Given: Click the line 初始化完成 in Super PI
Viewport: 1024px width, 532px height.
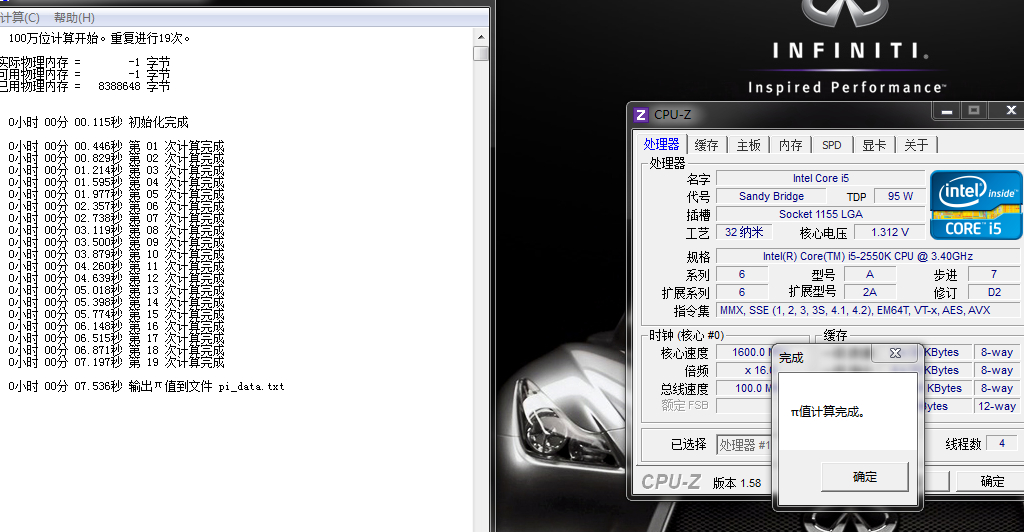Looking at the screenshot, I should [99, 122].
